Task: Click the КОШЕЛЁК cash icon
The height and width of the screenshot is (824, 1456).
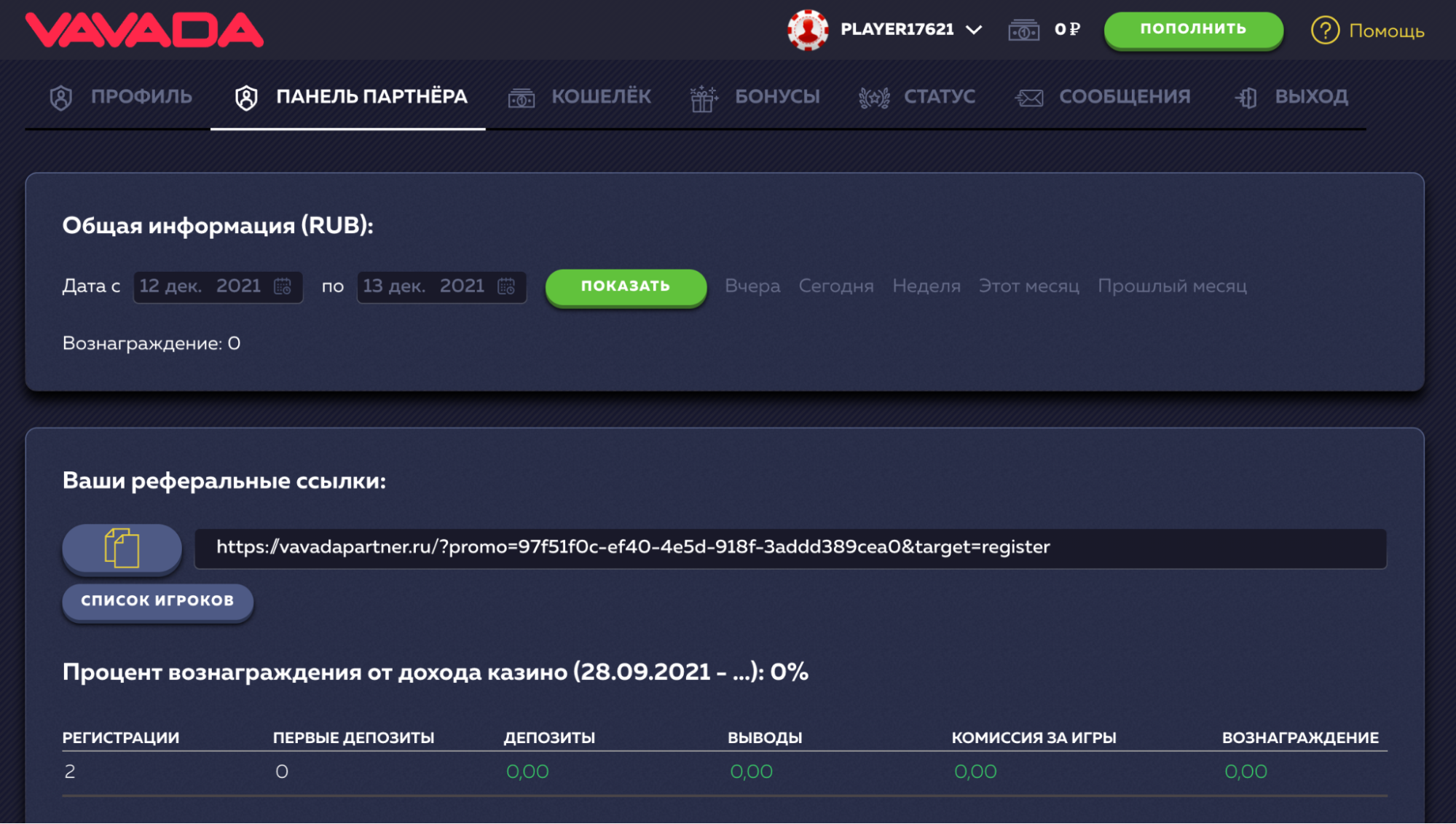Action: coord(522,98)
